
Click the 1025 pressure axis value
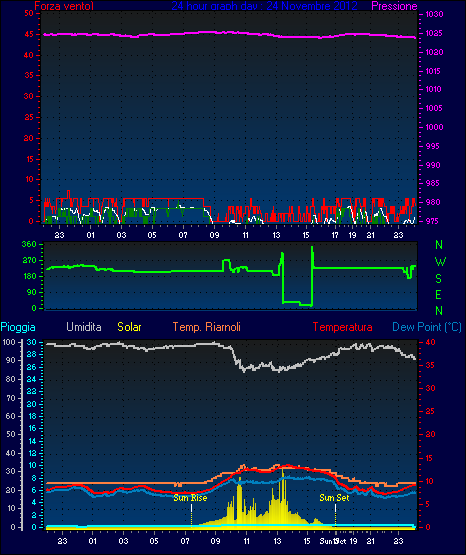click(x=434, y=33)
